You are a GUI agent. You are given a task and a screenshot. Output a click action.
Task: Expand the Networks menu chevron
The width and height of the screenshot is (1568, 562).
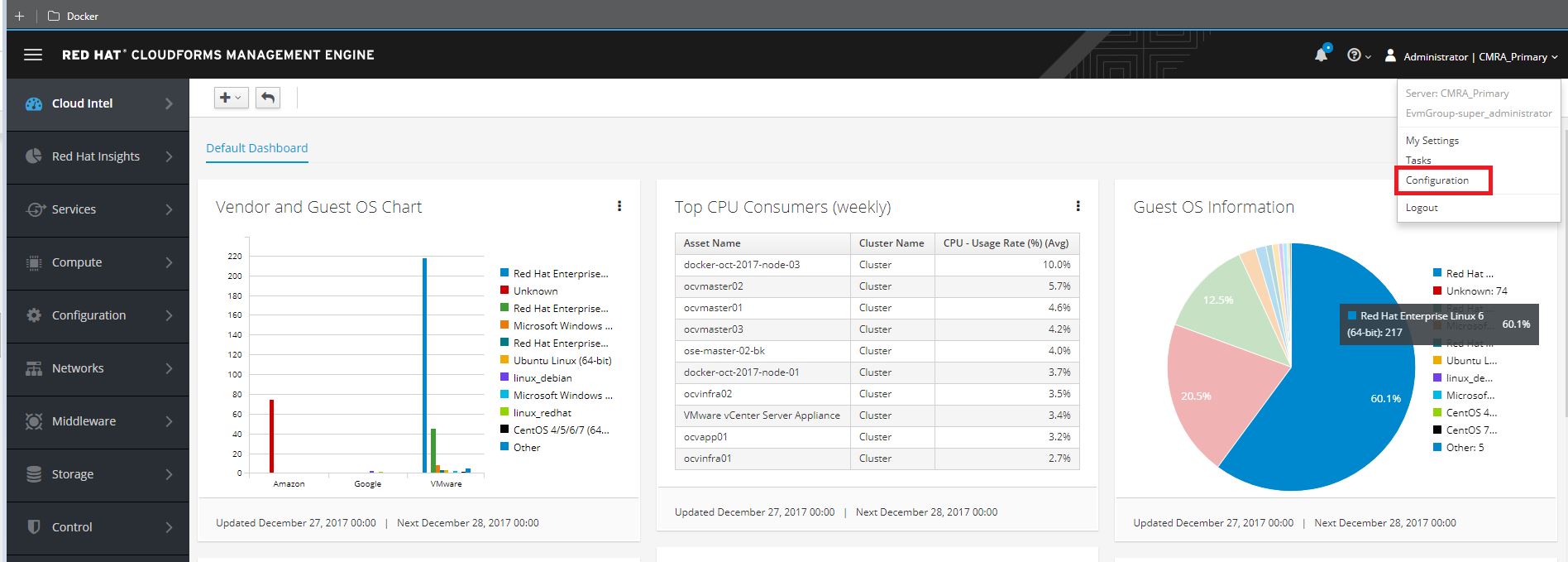[169, 368]
